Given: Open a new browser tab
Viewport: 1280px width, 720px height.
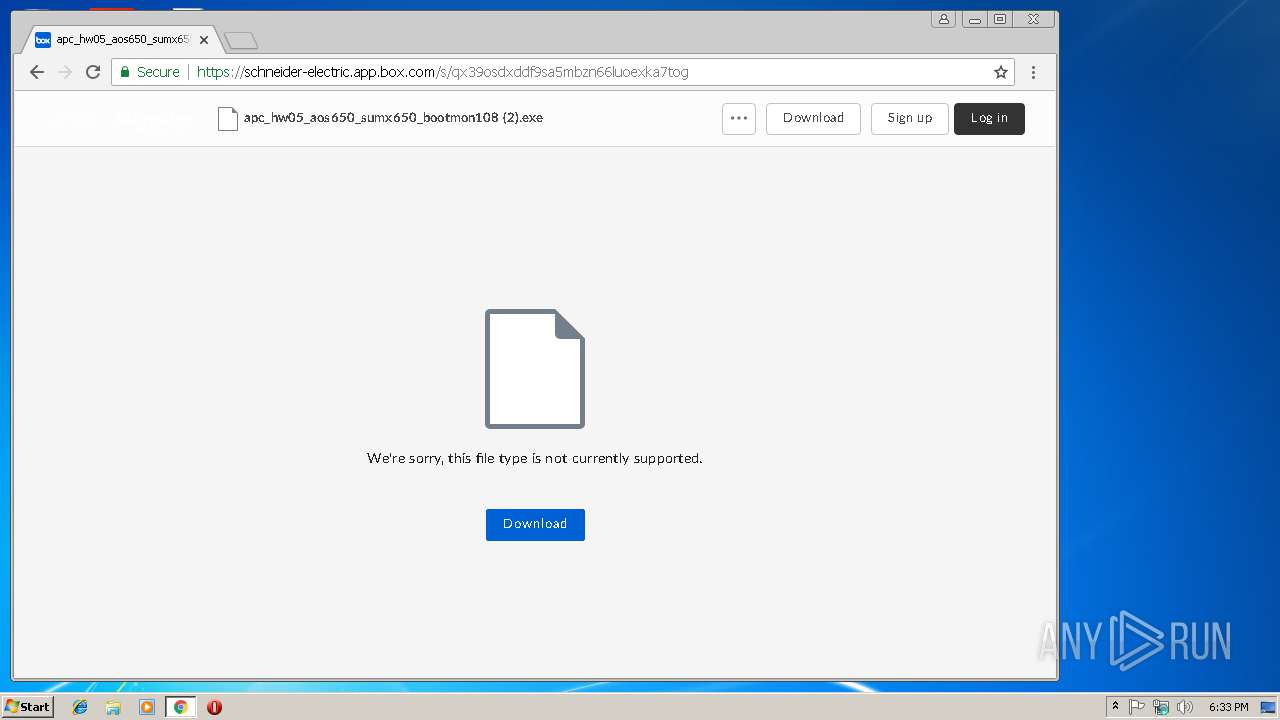Looking at the screenshot, I should (x=241, y=41).
